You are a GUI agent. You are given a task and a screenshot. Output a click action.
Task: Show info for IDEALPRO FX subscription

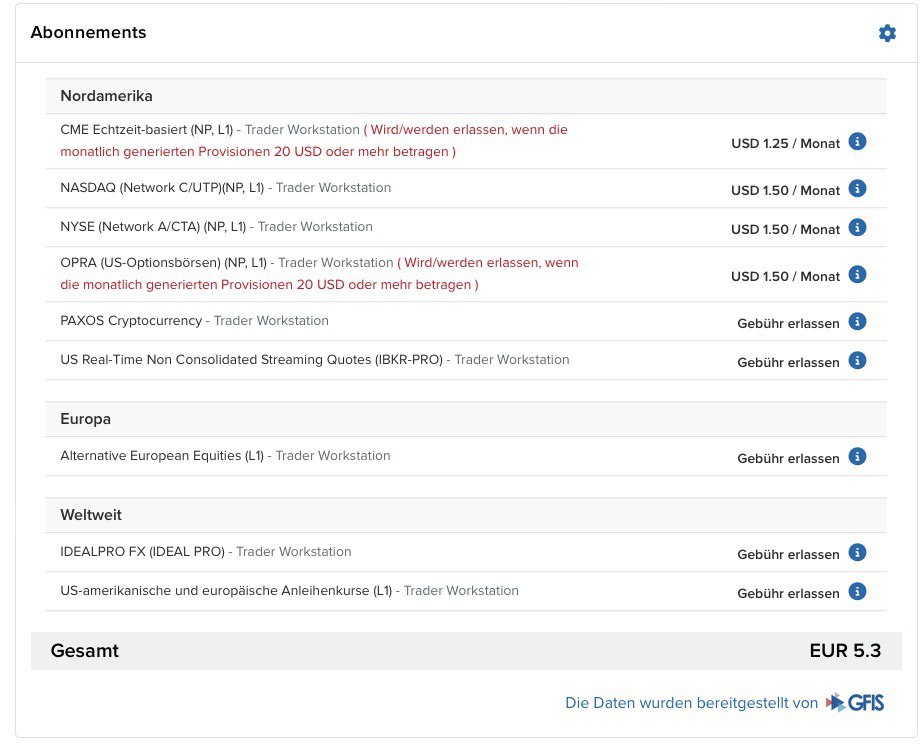857,553
